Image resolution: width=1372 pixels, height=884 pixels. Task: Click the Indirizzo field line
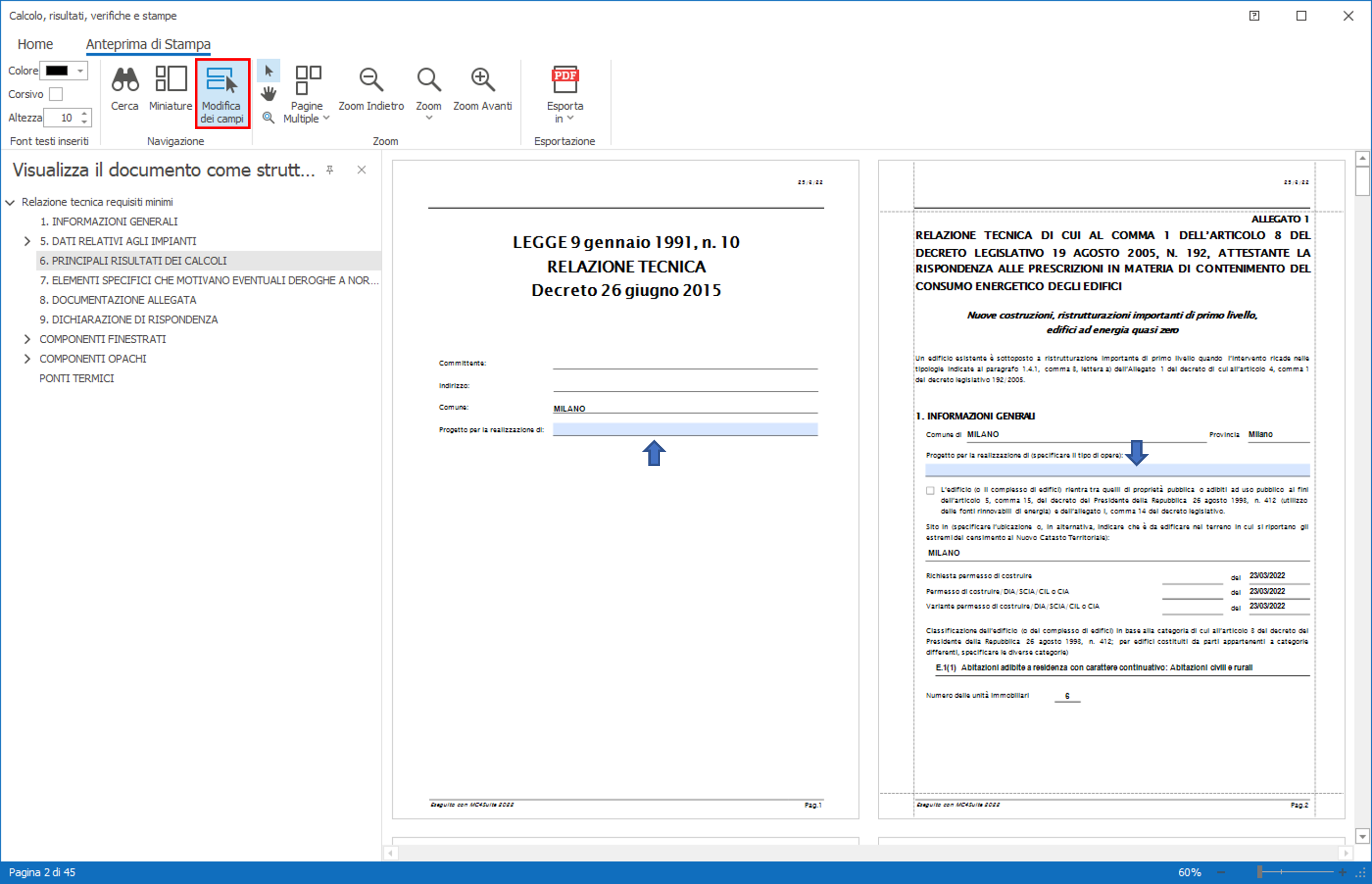point(685,385)
